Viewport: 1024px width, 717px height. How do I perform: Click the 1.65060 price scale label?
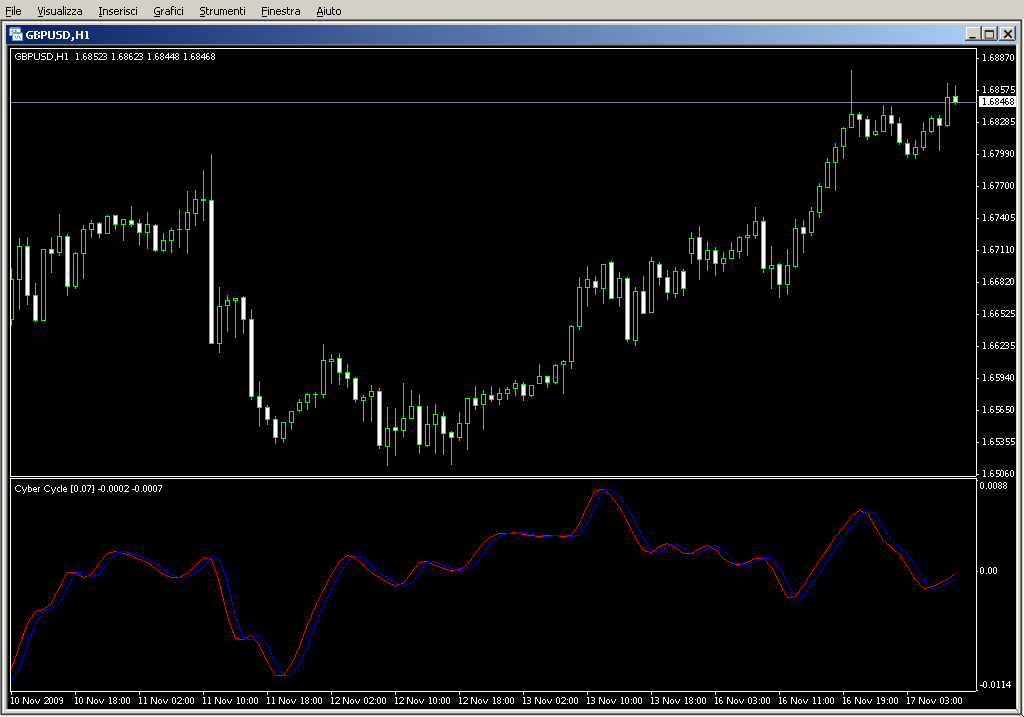(x=998, y=473)
